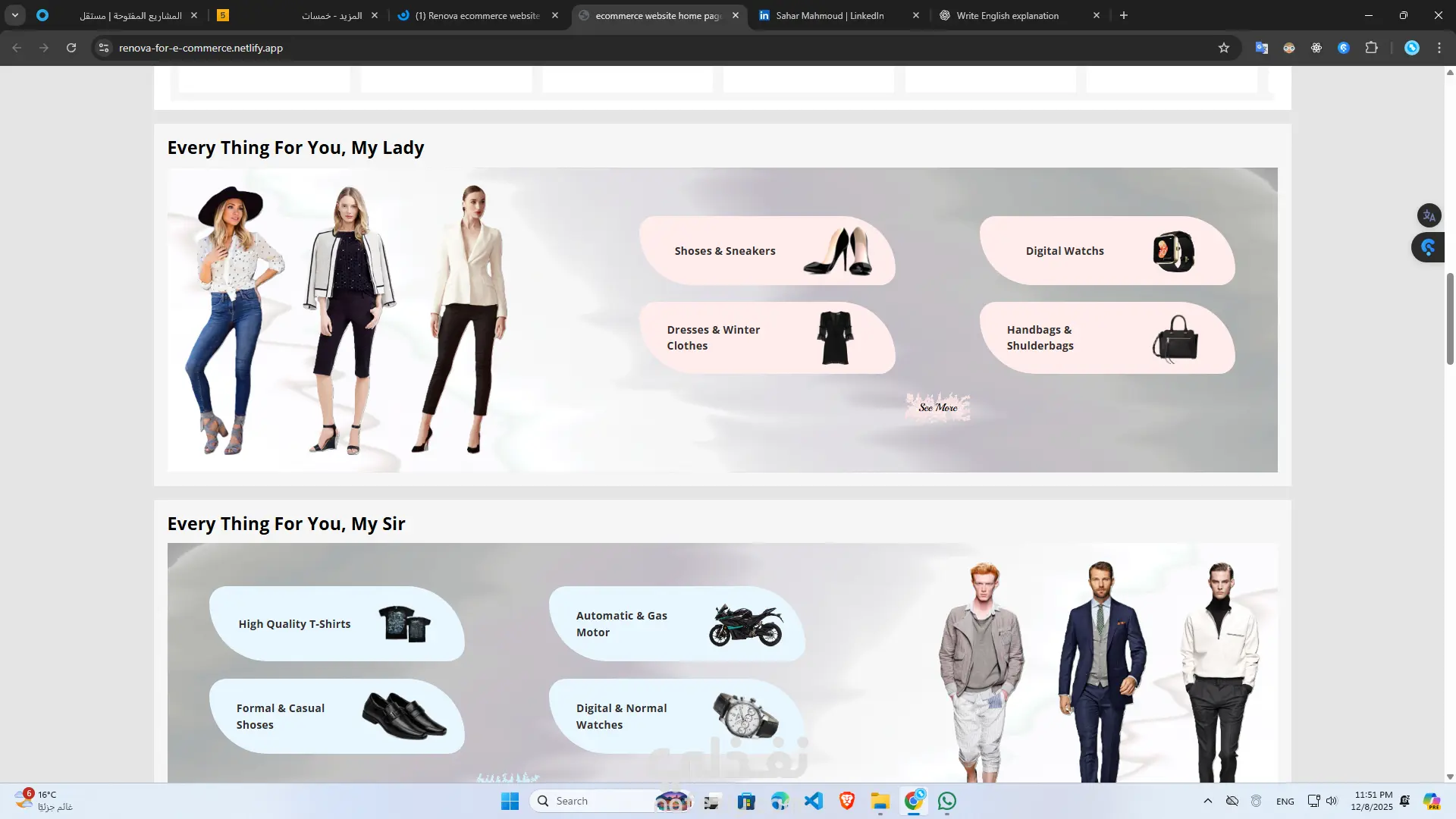Switch to the Sahar Mahmoud LinkedIn tab
This screenshot has height=819, width=1456.
[830, 15]
